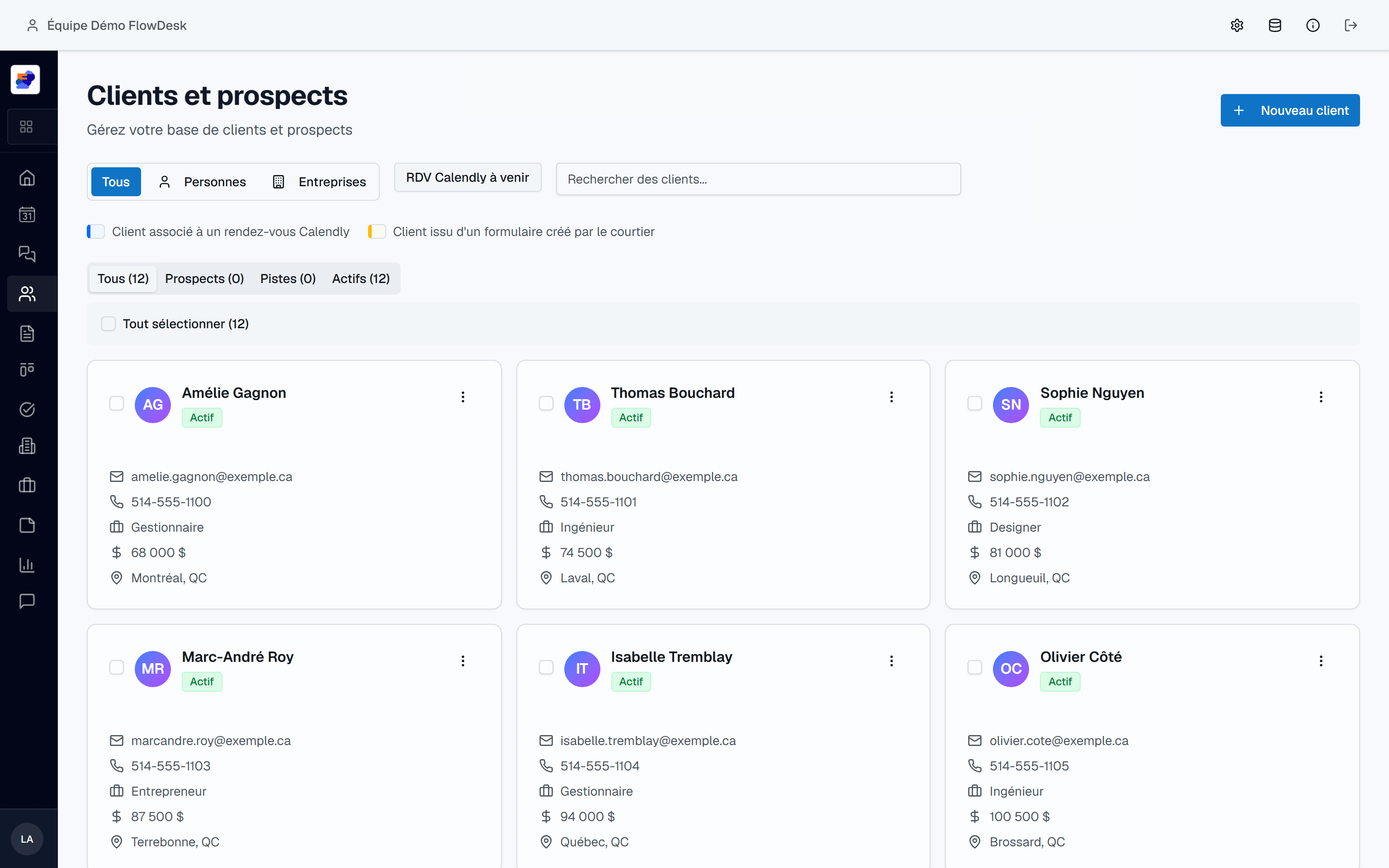Open Marc-André Roy's three-dot menu
This screenshot has height=868, width=1389.
coord(463,661)
